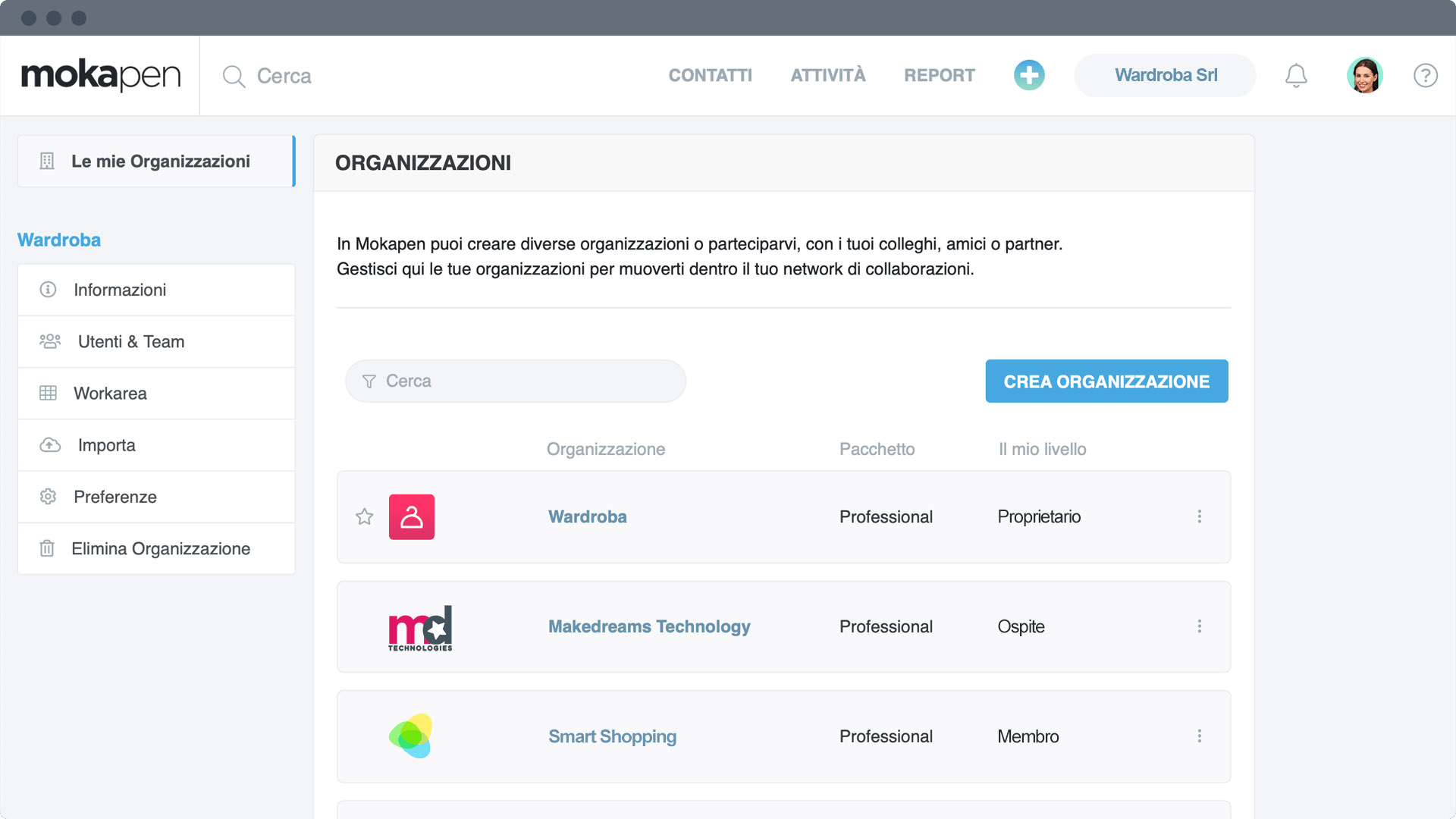
Task: Click the blue plus icon in header
Action: pyautogui.click(x=1029, y=75)
